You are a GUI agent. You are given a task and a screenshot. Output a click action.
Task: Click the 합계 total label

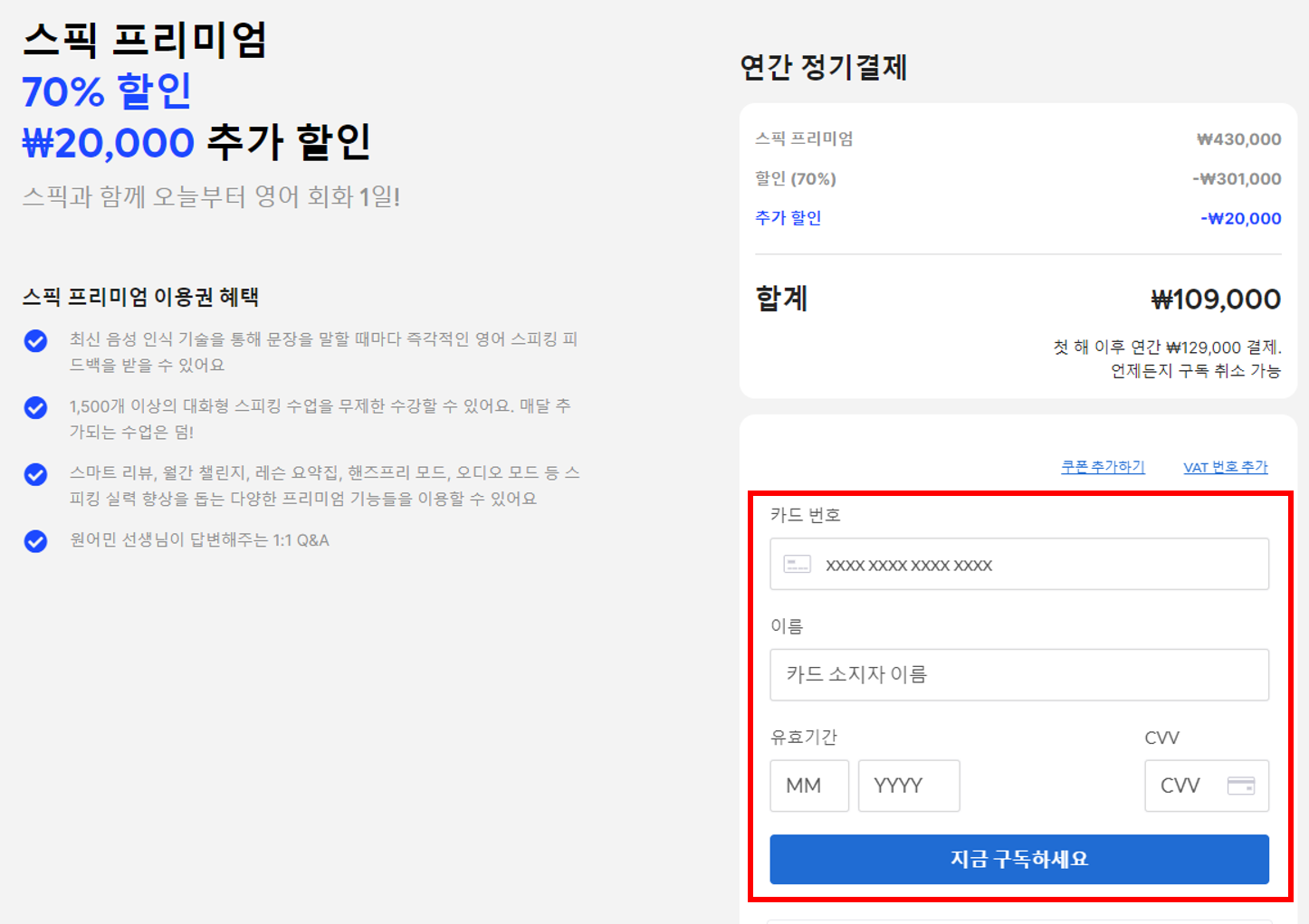[781, 299]
